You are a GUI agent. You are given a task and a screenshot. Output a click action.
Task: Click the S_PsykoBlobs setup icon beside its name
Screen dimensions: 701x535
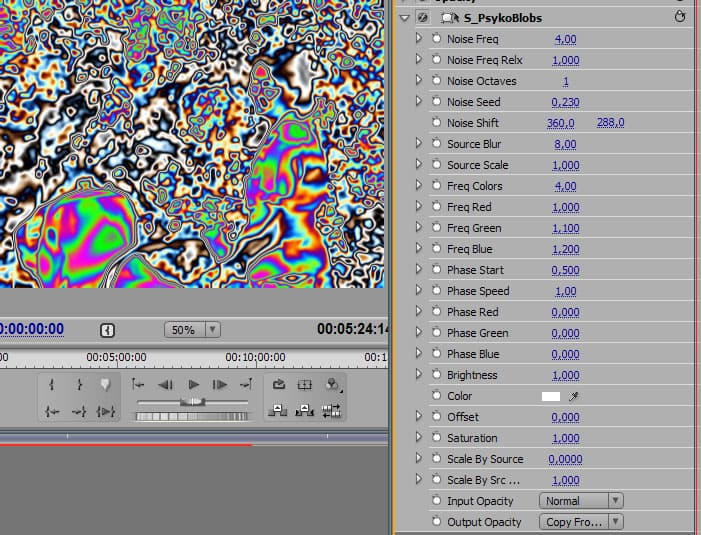(451, 18)
